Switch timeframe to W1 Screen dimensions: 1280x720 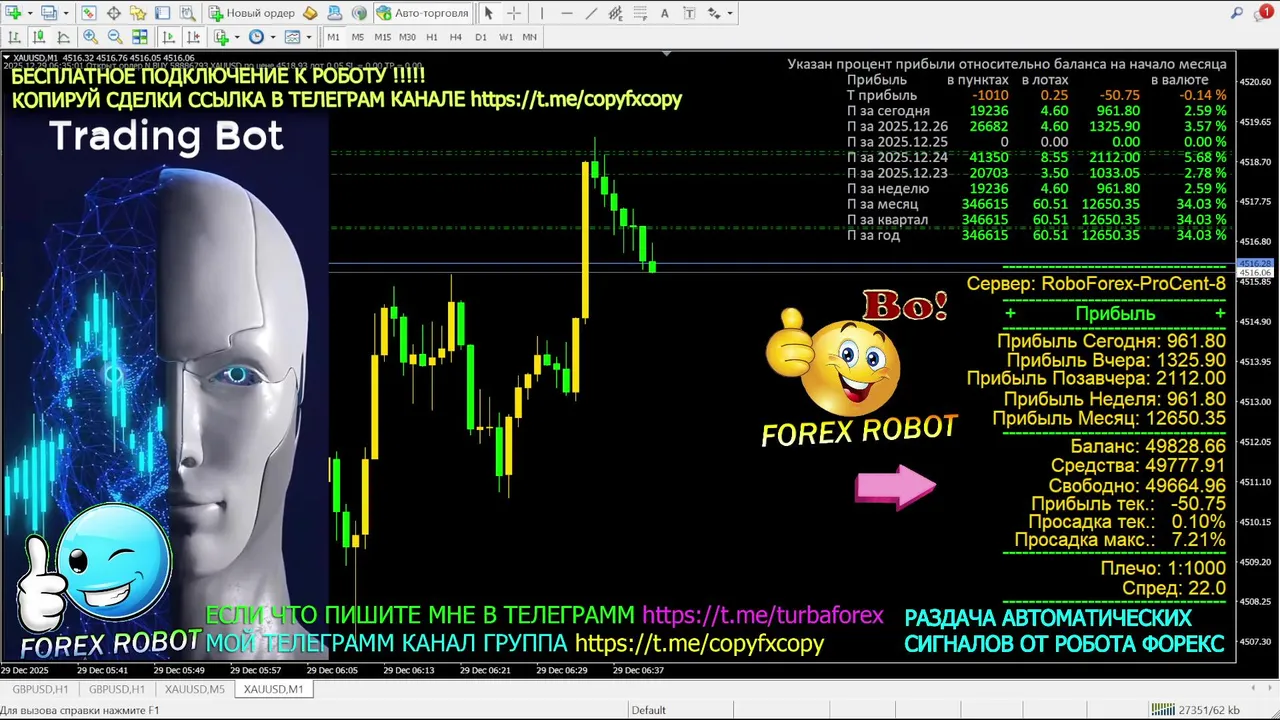click(506, 37)
